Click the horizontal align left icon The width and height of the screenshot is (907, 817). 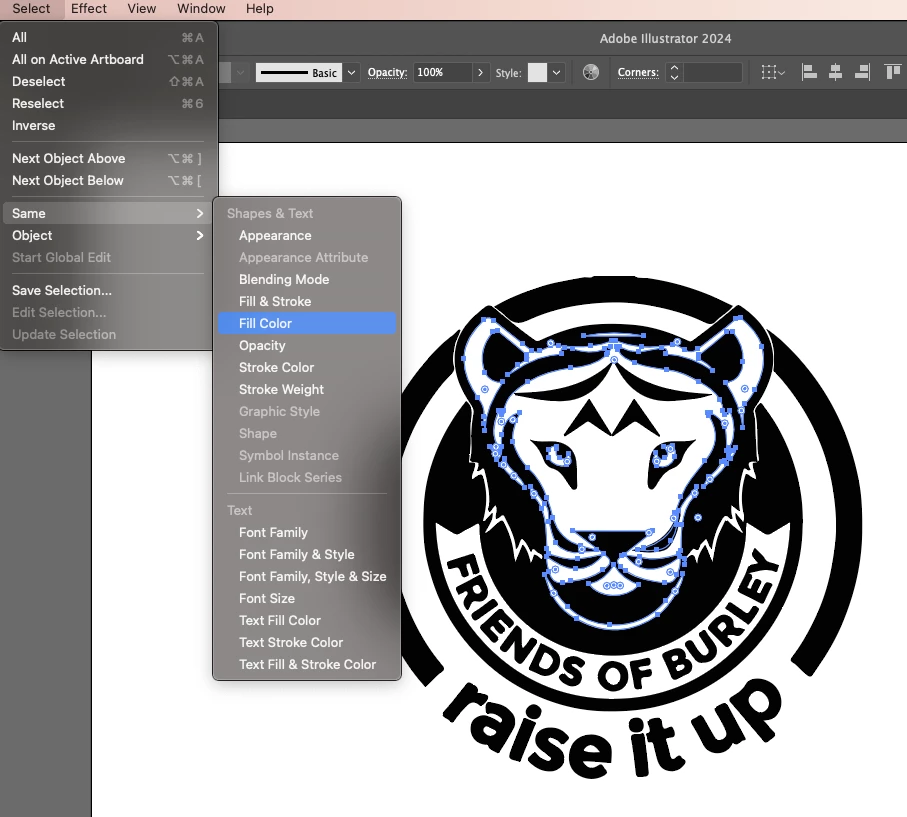coord(809,72)
